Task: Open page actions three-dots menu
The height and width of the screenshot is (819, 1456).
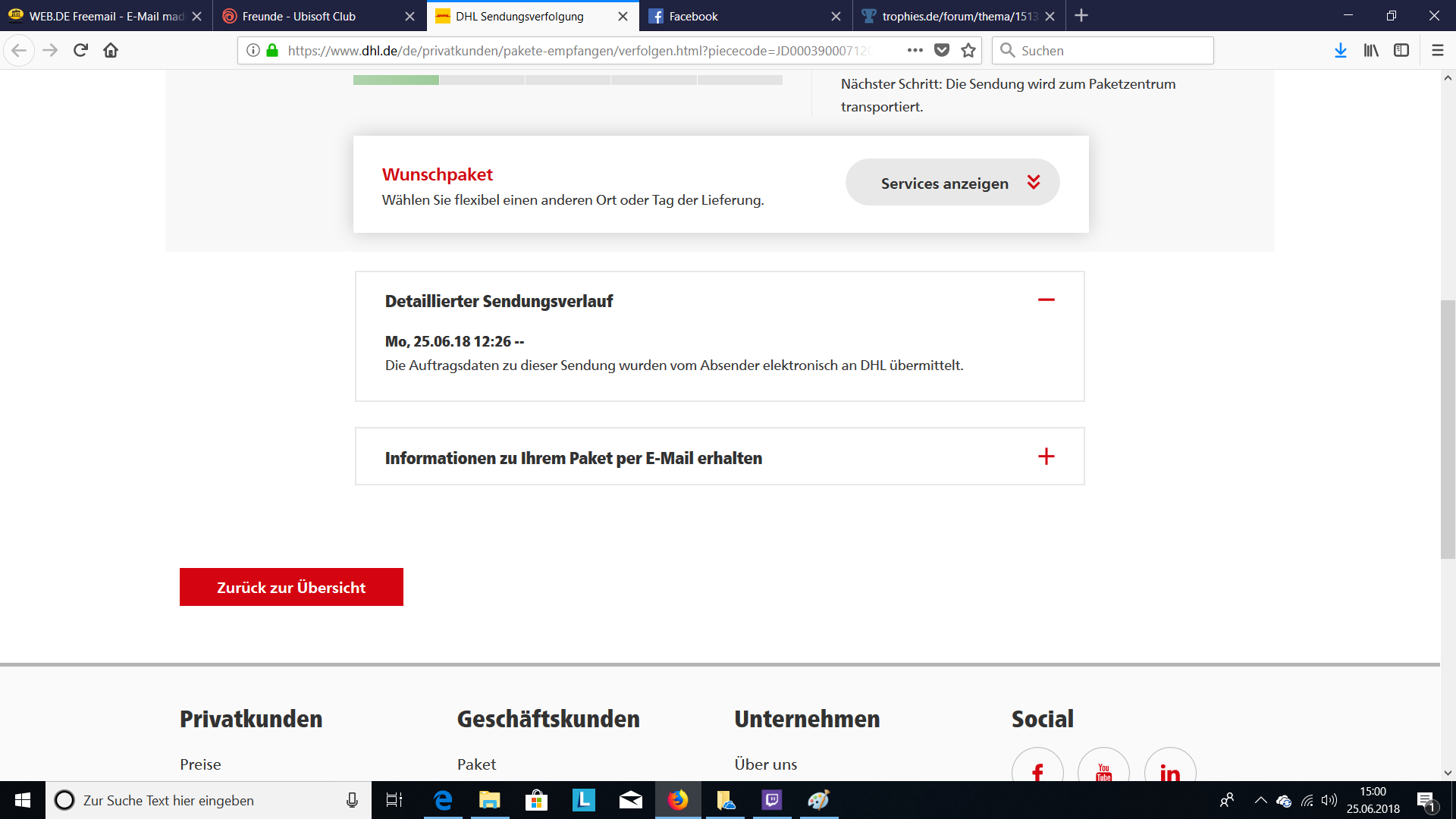Action: (915, 50)
